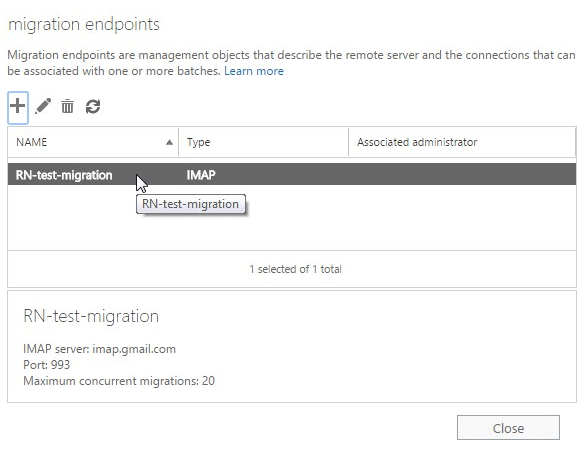The image size is (584, 450).
Task: Sort by Associated administrator column header
Action: (x=462, y=142)
